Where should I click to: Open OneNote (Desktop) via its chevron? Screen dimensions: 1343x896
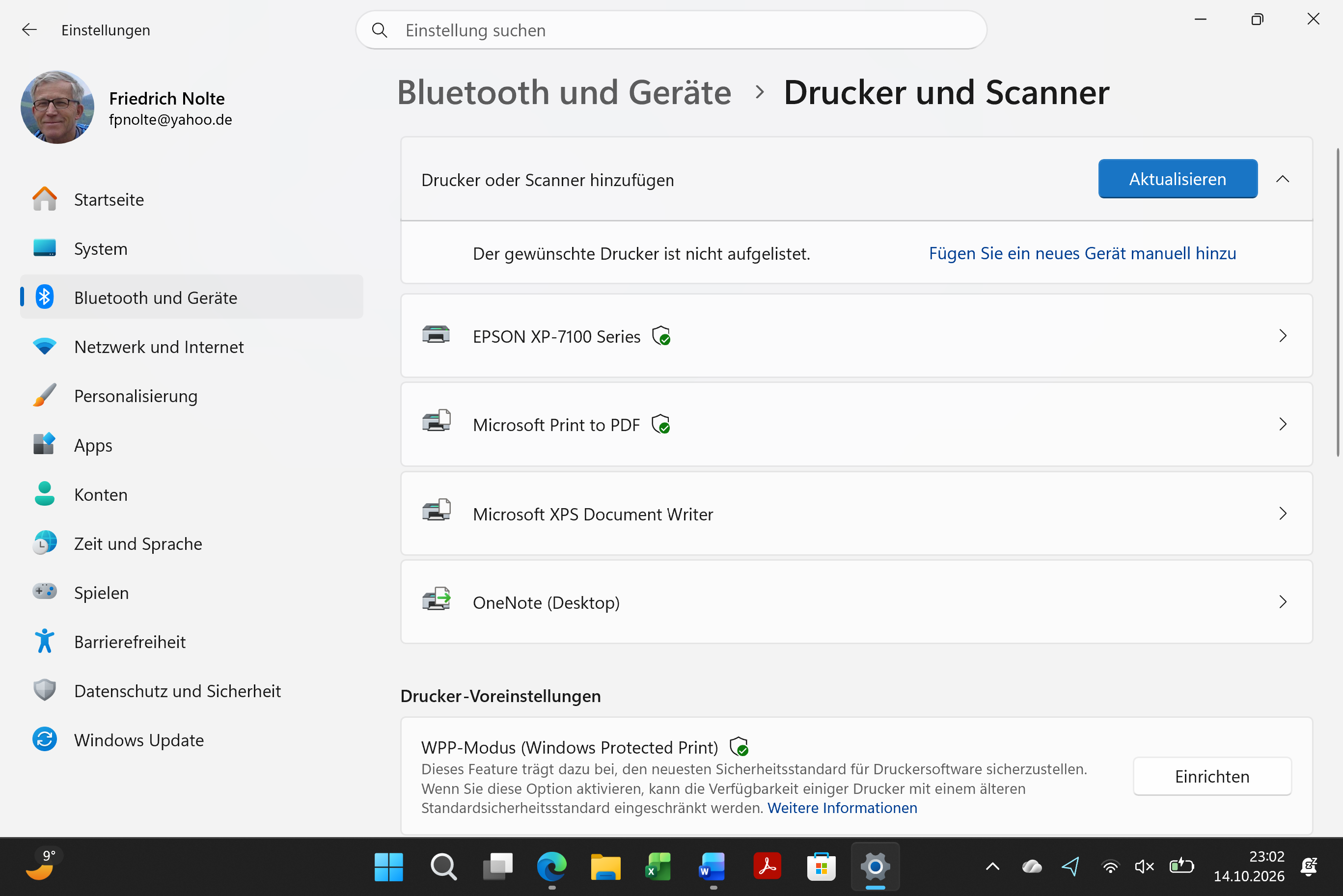(x=1283, y=602)
